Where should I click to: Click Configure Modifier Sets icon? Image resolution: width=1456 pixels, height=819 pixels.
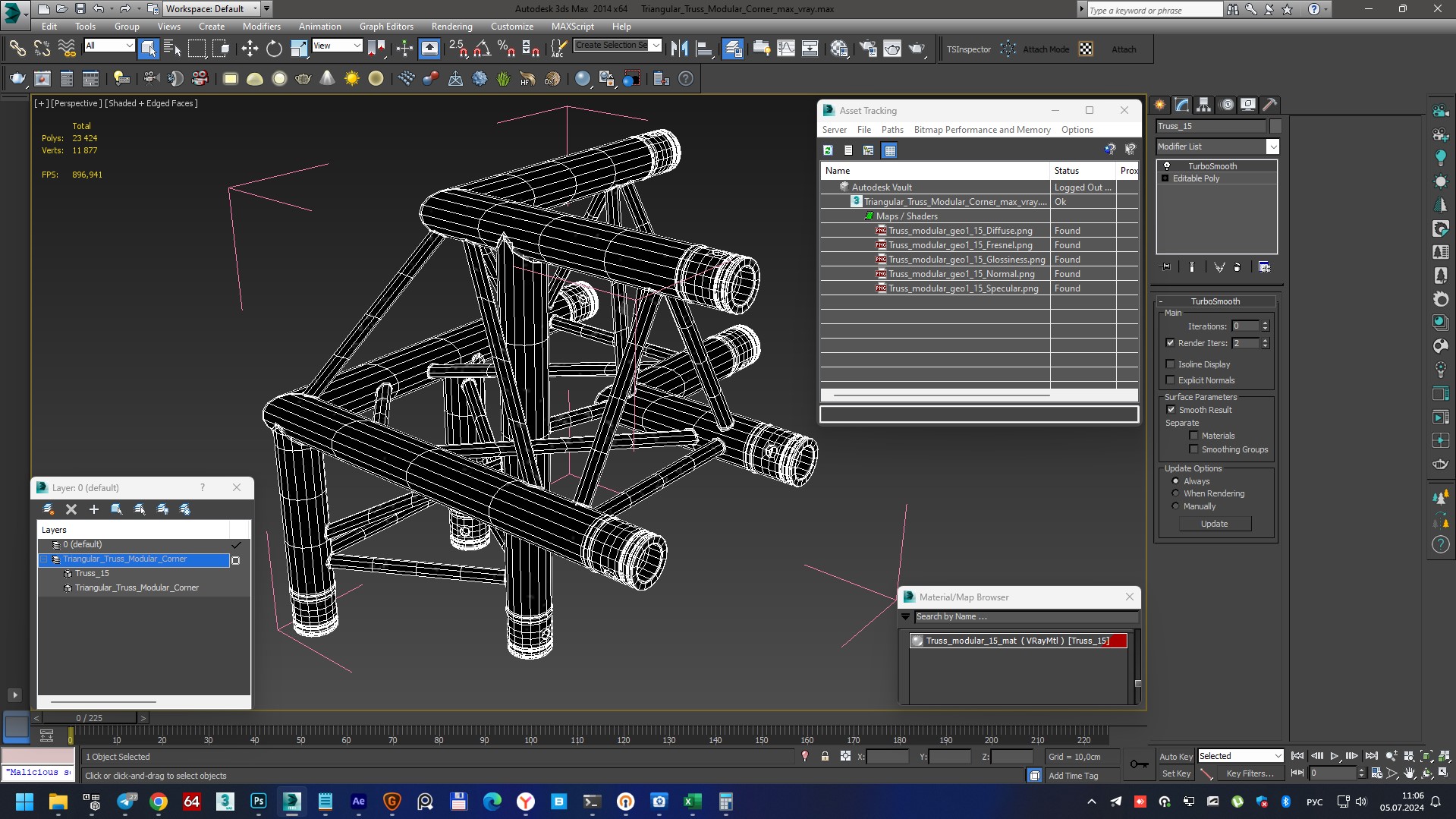click(1265, 267)
